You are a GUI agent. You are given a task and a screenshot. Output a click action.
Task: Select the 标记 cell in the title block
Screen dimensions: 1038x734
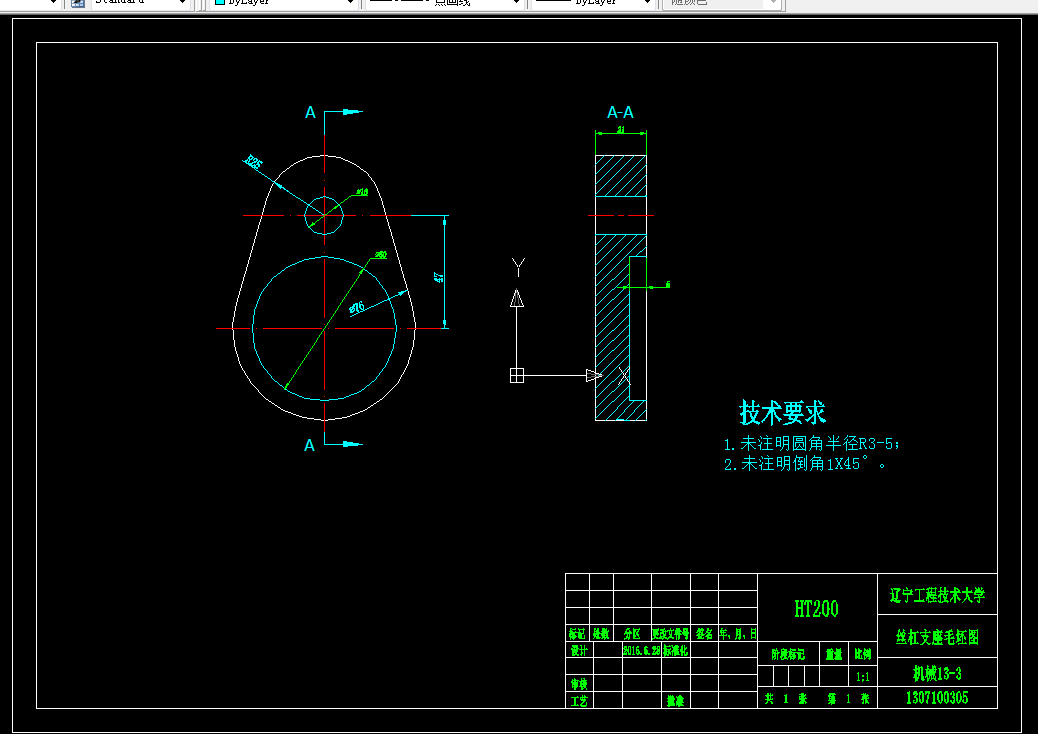[577, 633]
